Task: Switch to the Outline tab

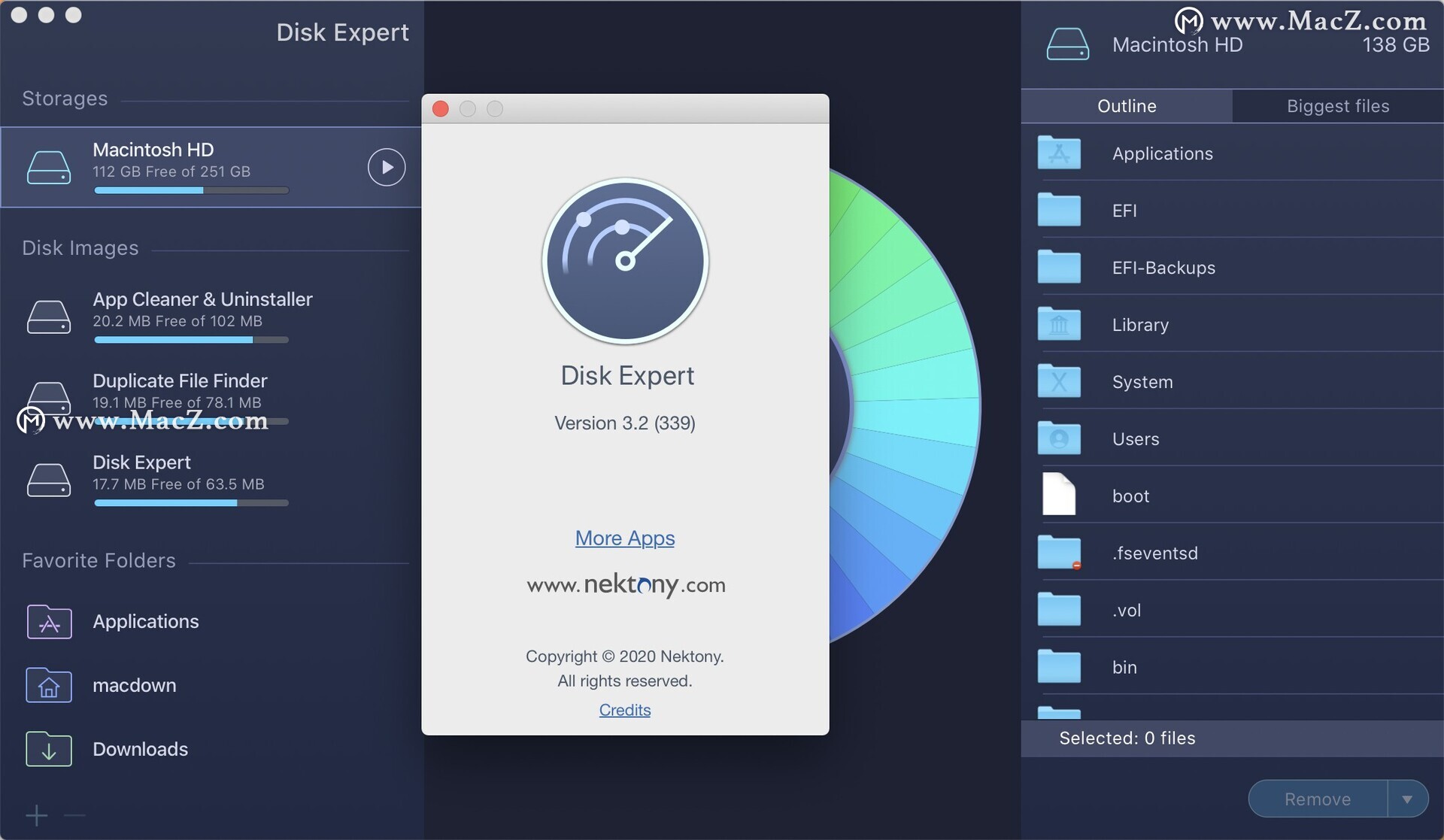Action: pyautogui.click(x=1127, y=106)
